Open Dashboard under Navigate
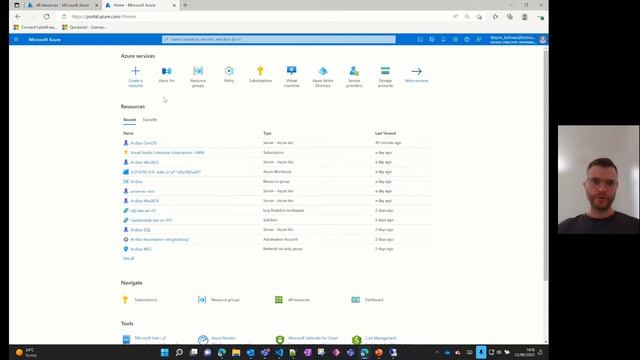The height and width of the screenshot is (360, 640). pyautogui.click(x=367, y=300)
